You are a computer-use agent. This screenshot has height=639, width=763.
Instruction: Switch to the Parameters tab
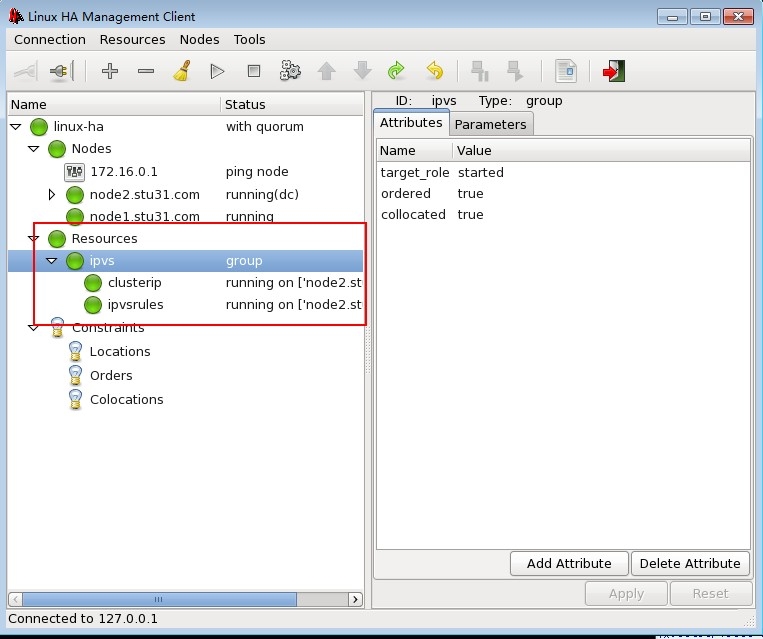pos(491,125)
